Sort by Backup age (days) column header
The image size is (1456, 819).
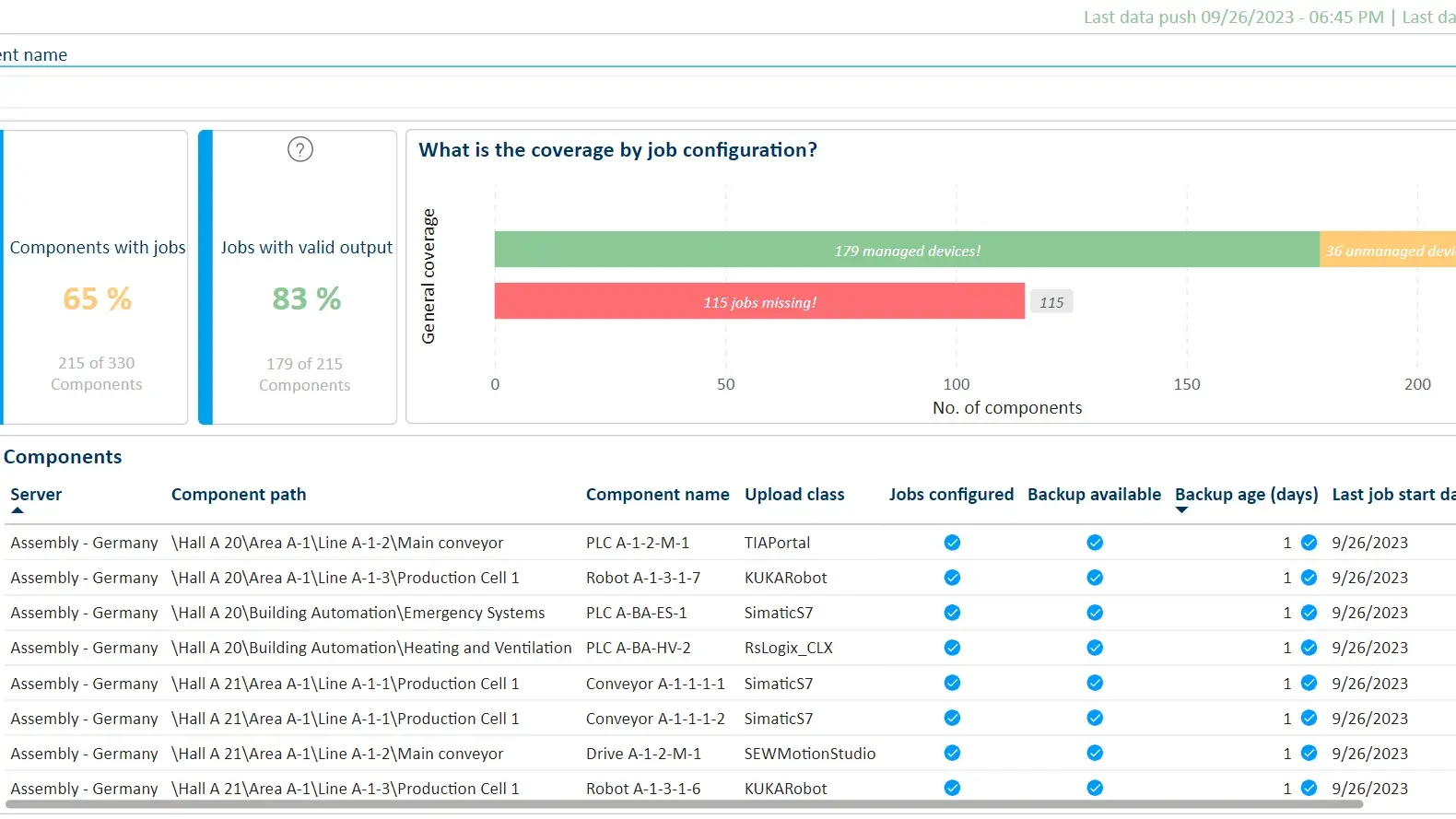point(1246,495)
